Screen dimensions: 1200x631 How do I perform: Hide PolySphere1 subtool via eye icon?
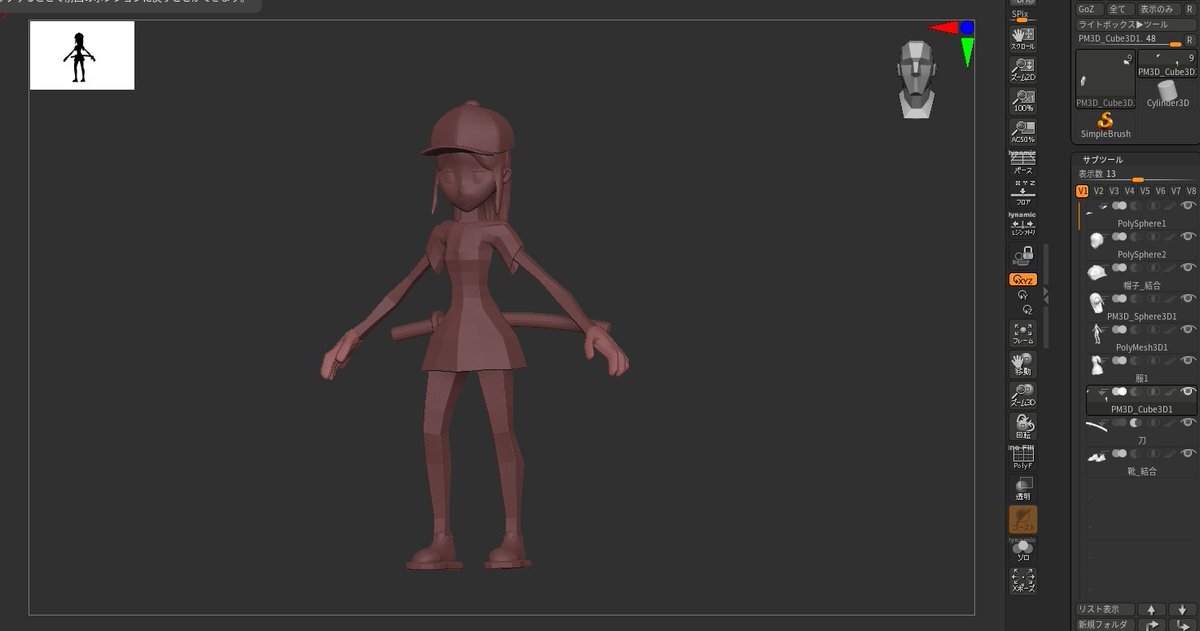[1188, 206]
